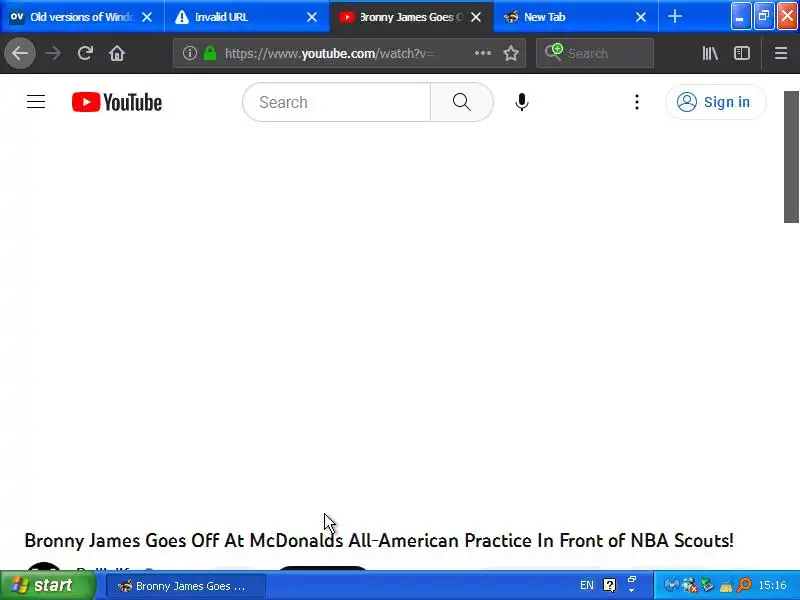Click the 15:16 system clock
Screen dimensions: 800x600
pos(772,585)
